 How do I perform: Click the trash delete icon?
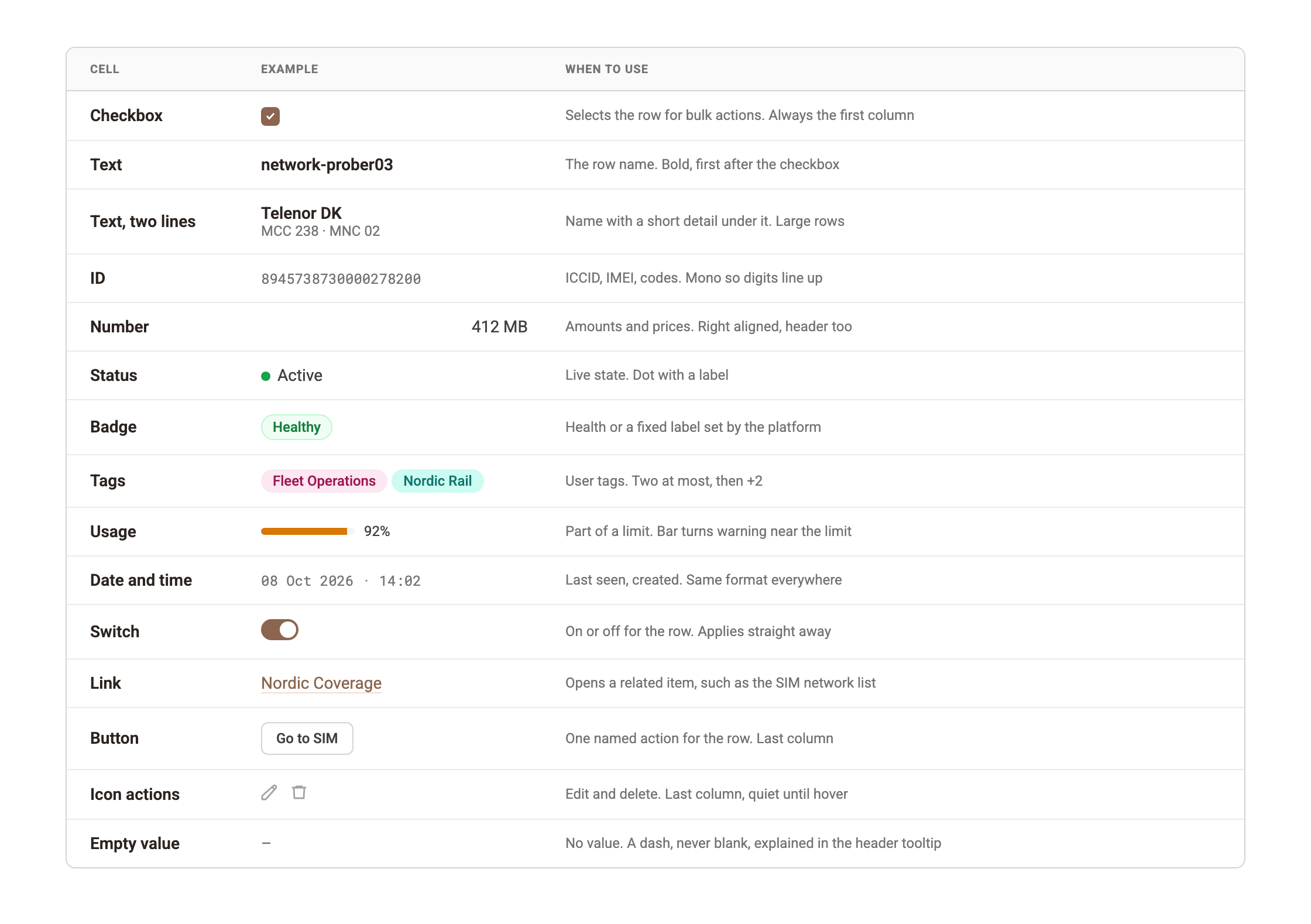coord(299,792)
